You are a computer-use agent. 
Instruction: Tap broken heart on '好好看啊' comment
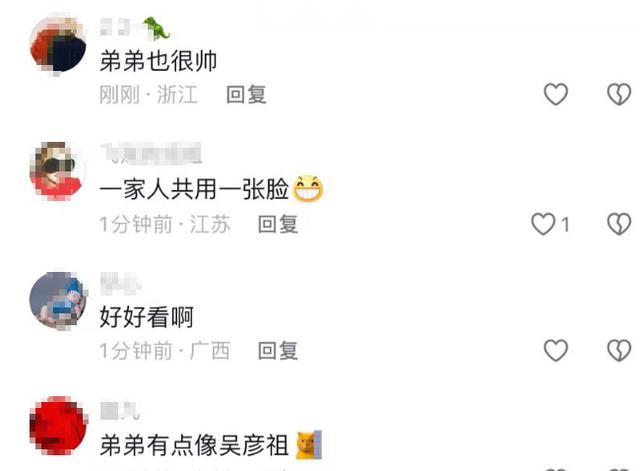(619, 350)
